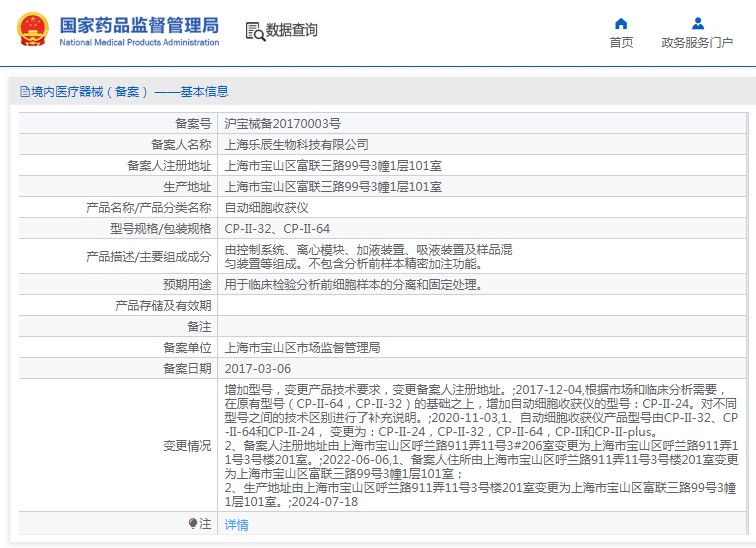This screenshot has height=548, width=756.
Task: Click National Medical Products Administration text
Action: pyautogui.click(x=139, y=42)
